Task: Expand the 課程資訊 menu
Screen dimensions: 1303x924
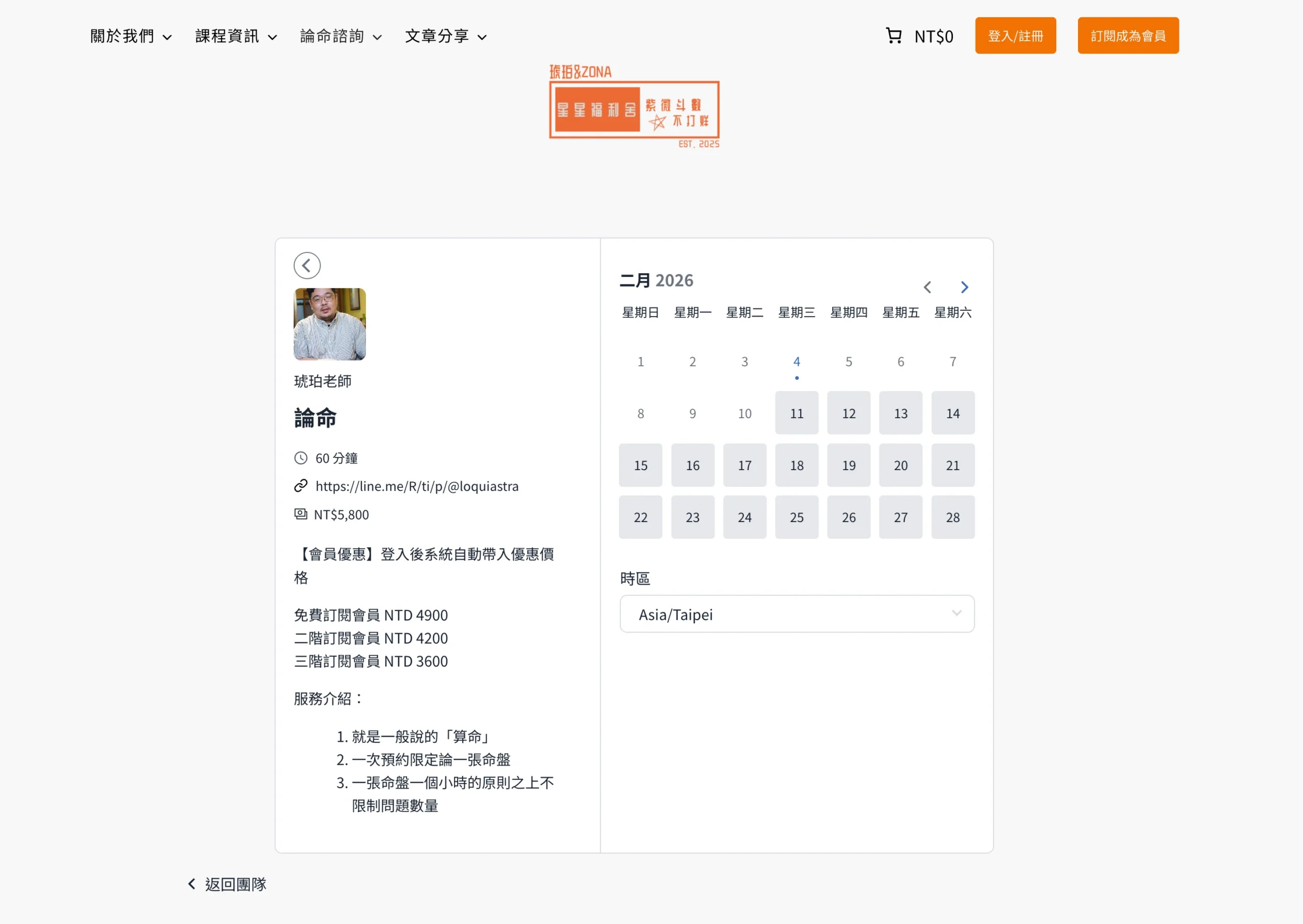Action: coord(236,37)
